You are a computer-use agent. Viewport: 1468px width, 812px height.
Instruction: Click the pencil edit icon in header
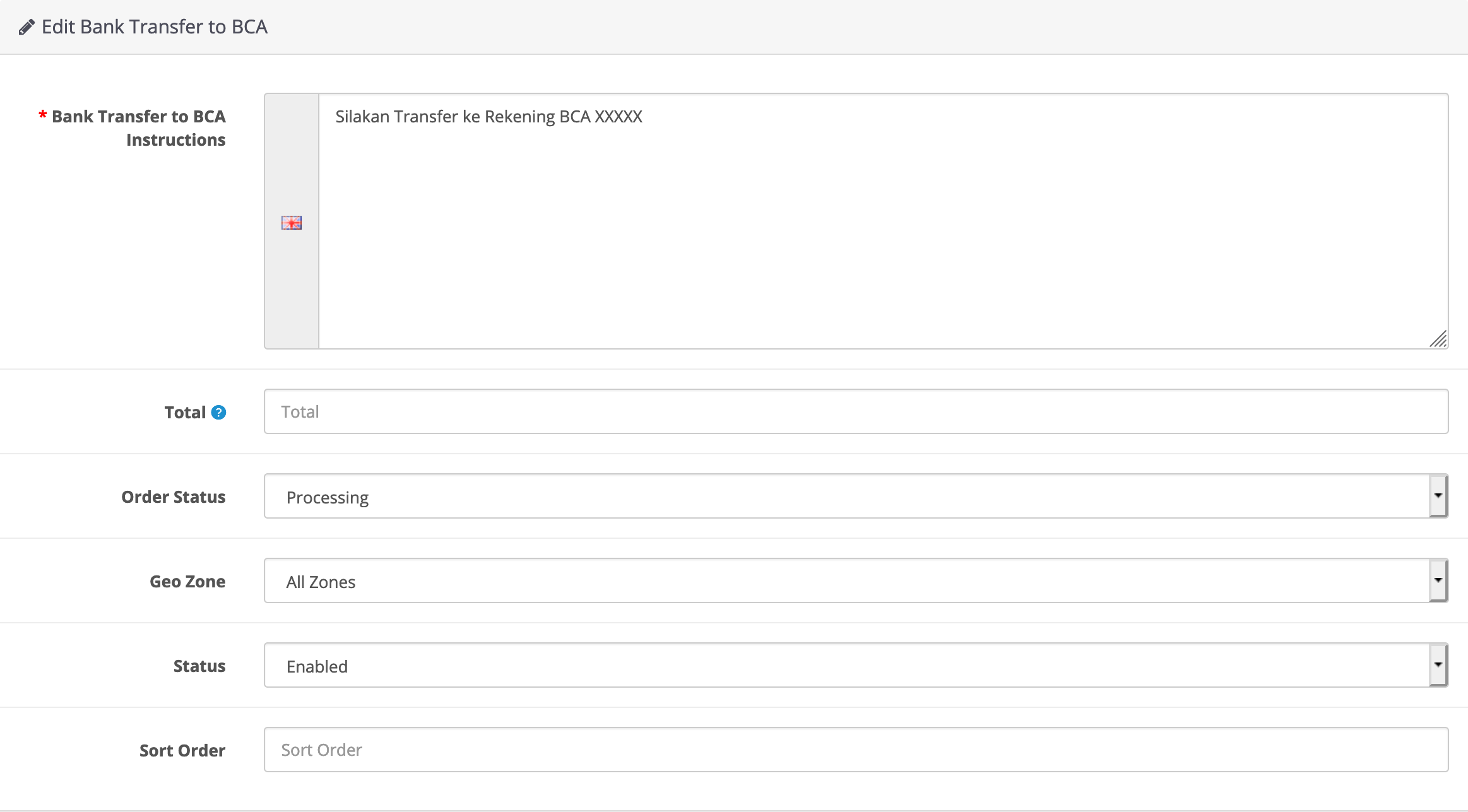(x=27, y=27)
